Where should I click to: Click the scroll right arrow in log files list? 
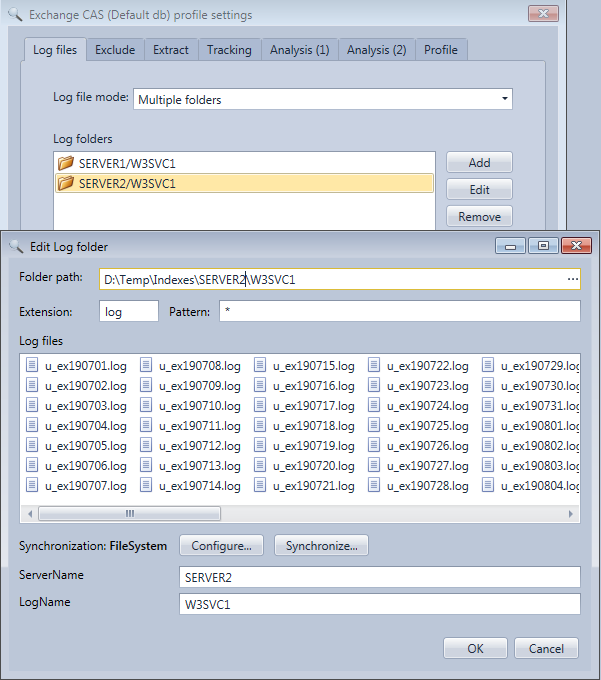click(x=571, y=513)
